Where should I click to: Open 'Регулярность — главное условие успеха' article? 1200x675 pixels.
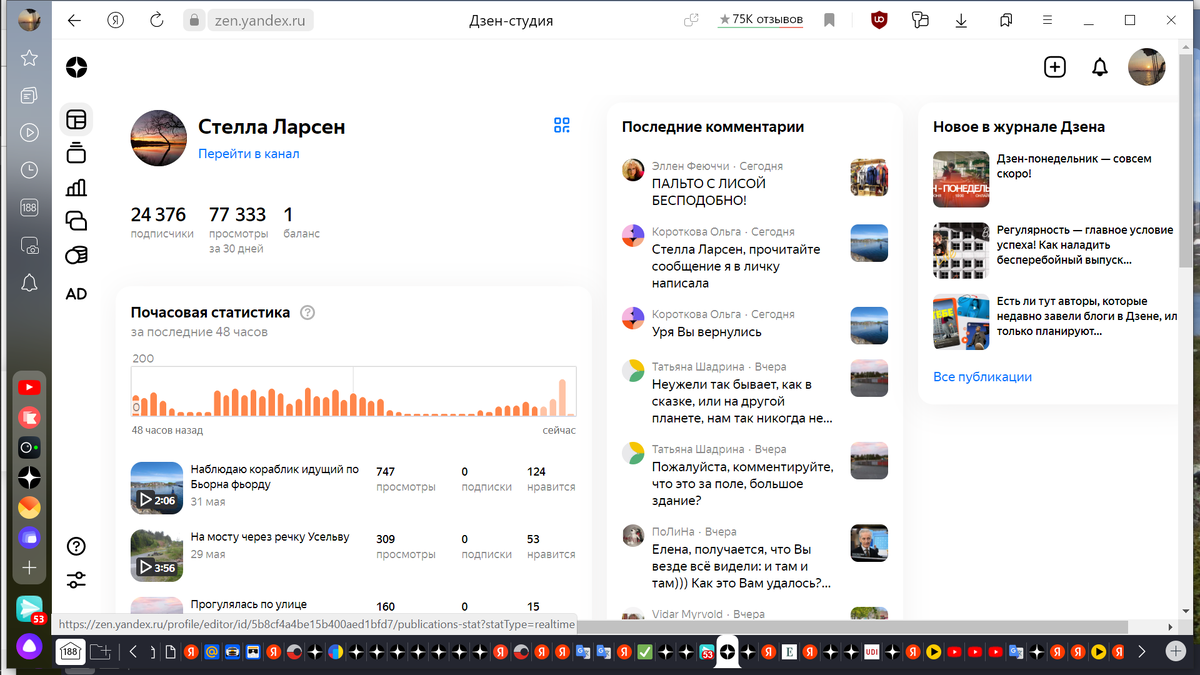tap(1085, 245)
